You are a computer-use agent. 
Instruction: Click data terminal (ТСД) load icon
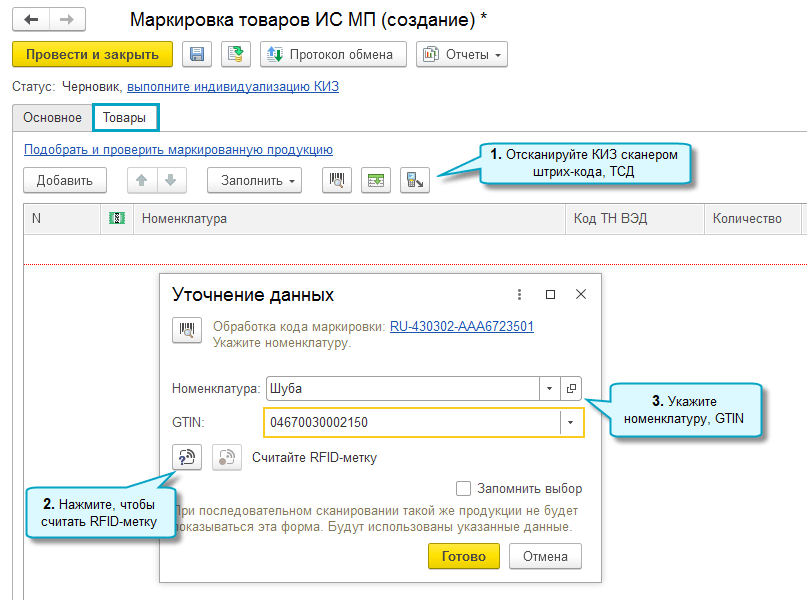tap(415, 180)
